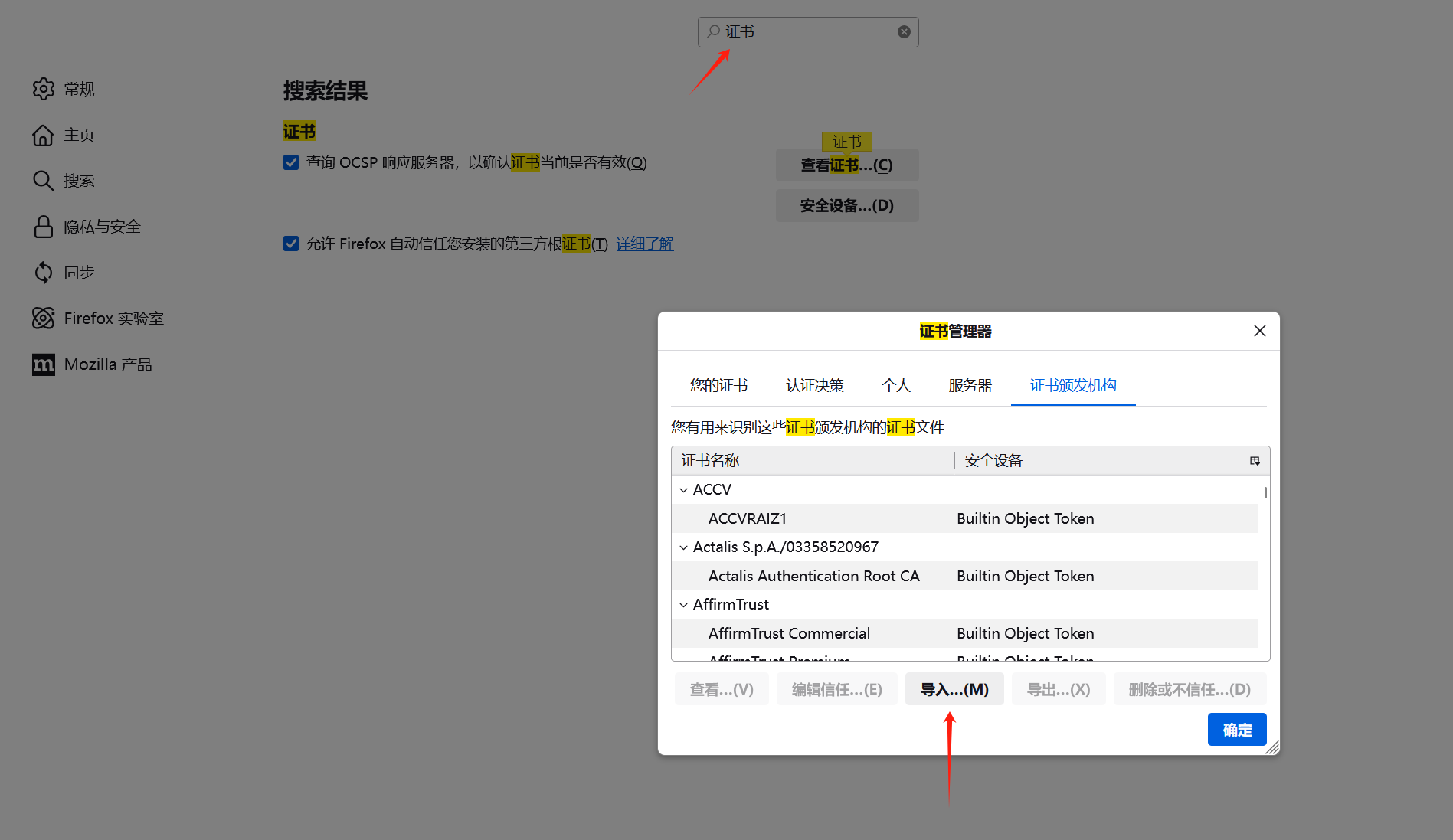Open the Firefox 实验室 atom icon

44,319
